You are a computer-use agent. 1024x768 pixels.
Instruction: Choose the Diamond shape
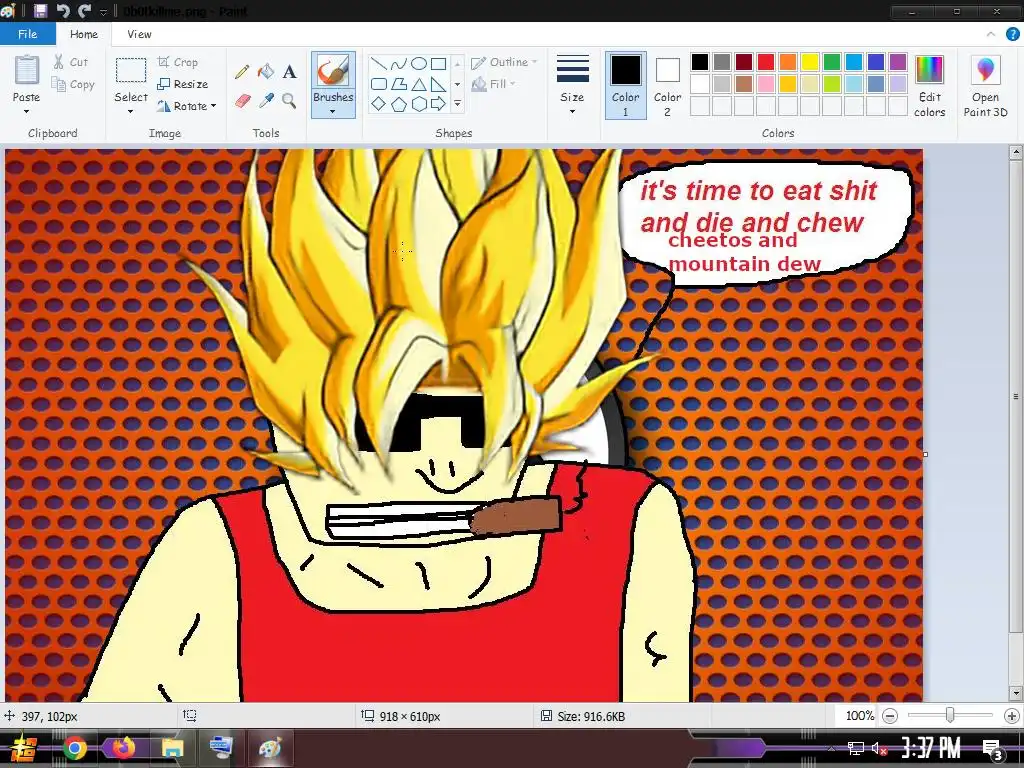[378, 103]
